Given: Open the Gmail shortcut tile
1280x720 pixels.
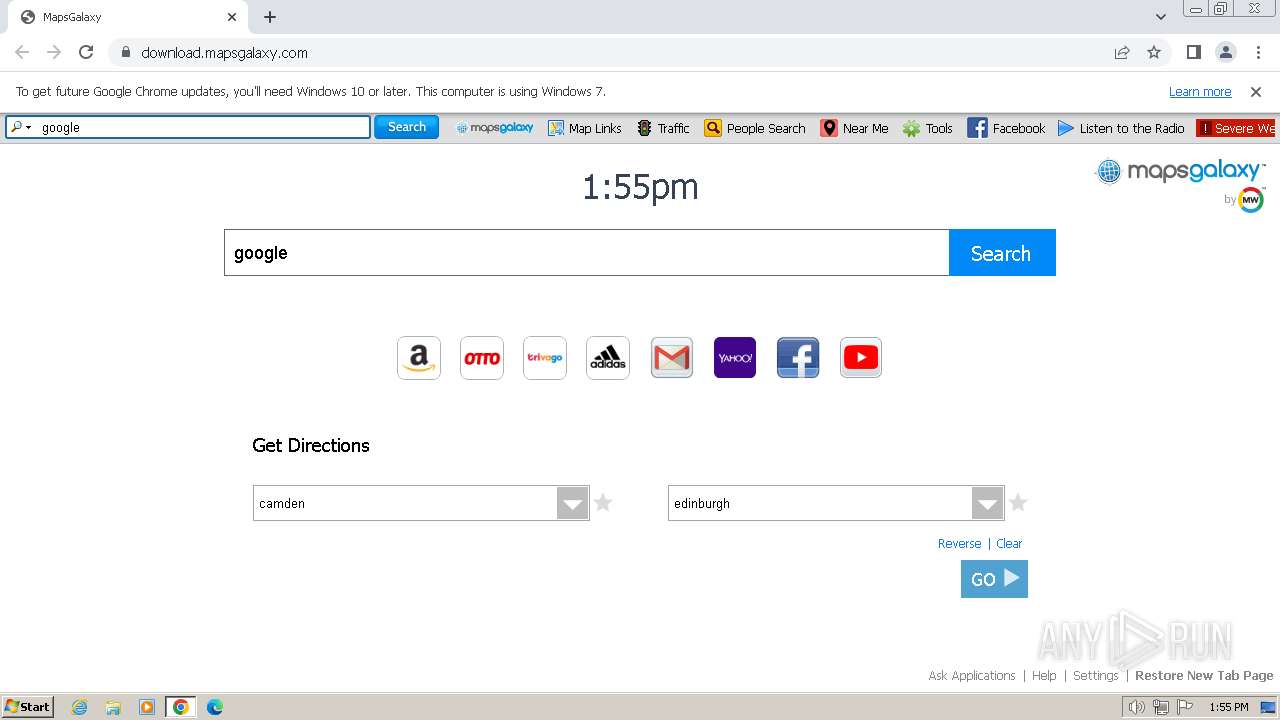Looking at the screenshot, I should tap(672, 358).
